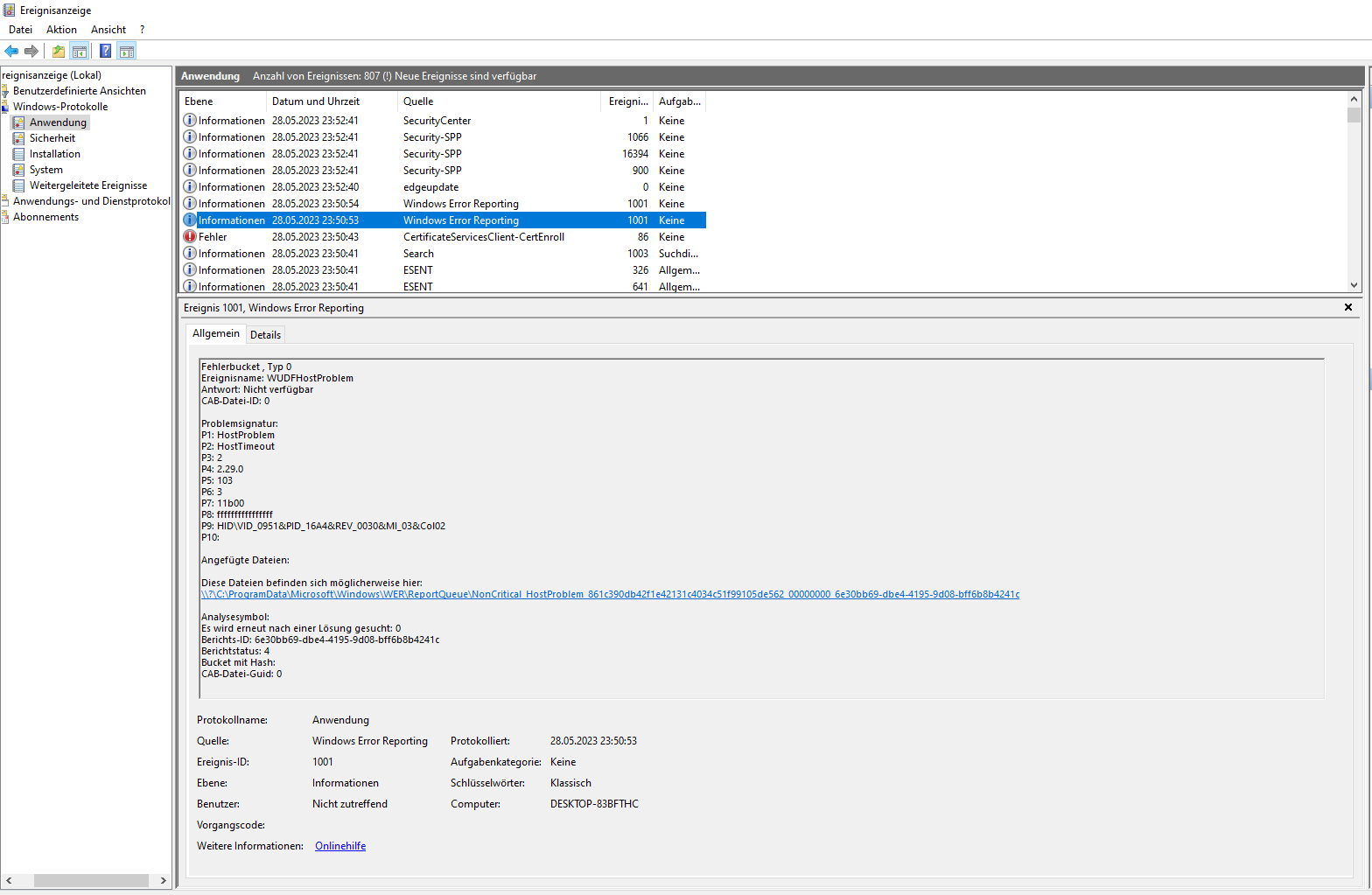Open the Datei menu
The height and width of the screenshot is (895, 1372).
pyautogui.click(x=20, y=30)
